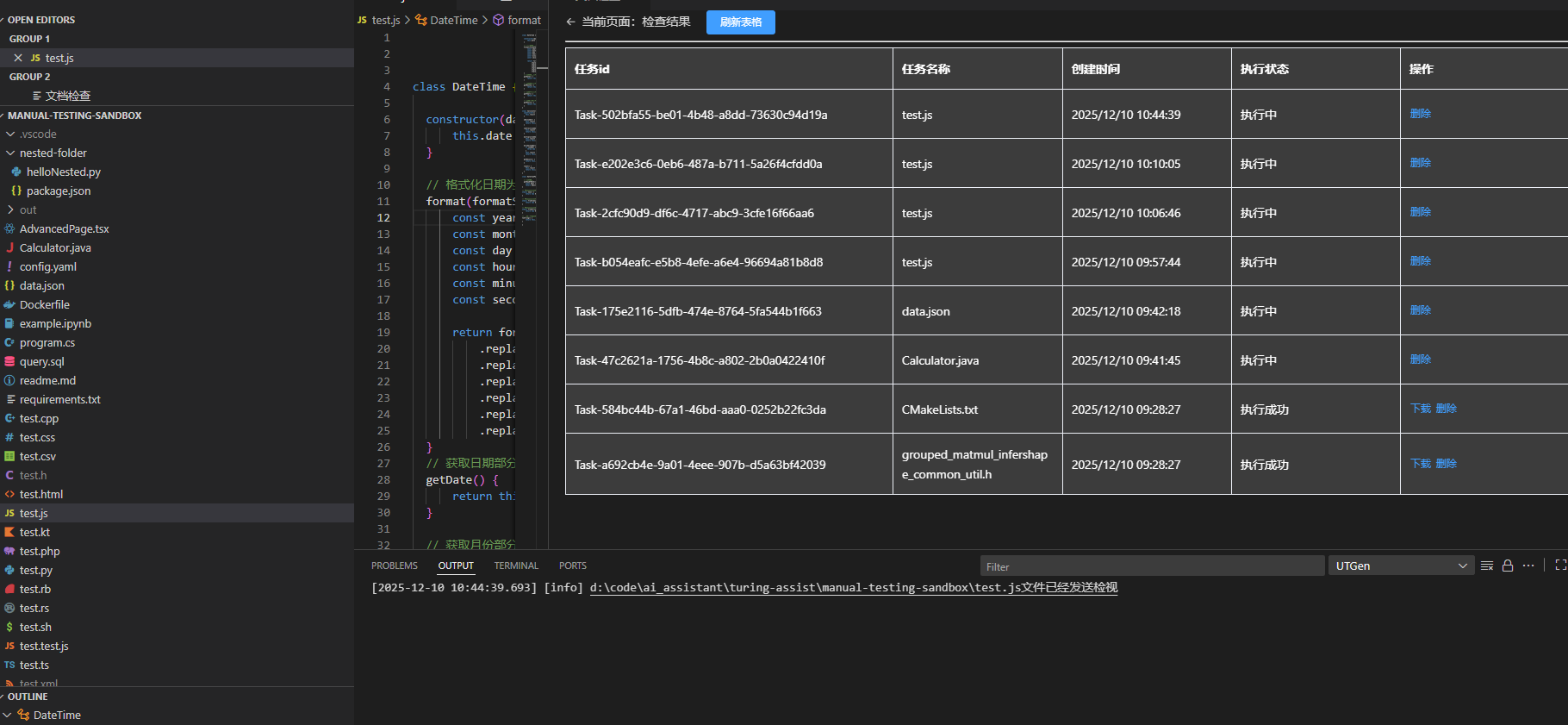Close test.js in Open Editors
The image size is (1568, 725).
click(x=18, y=58)
